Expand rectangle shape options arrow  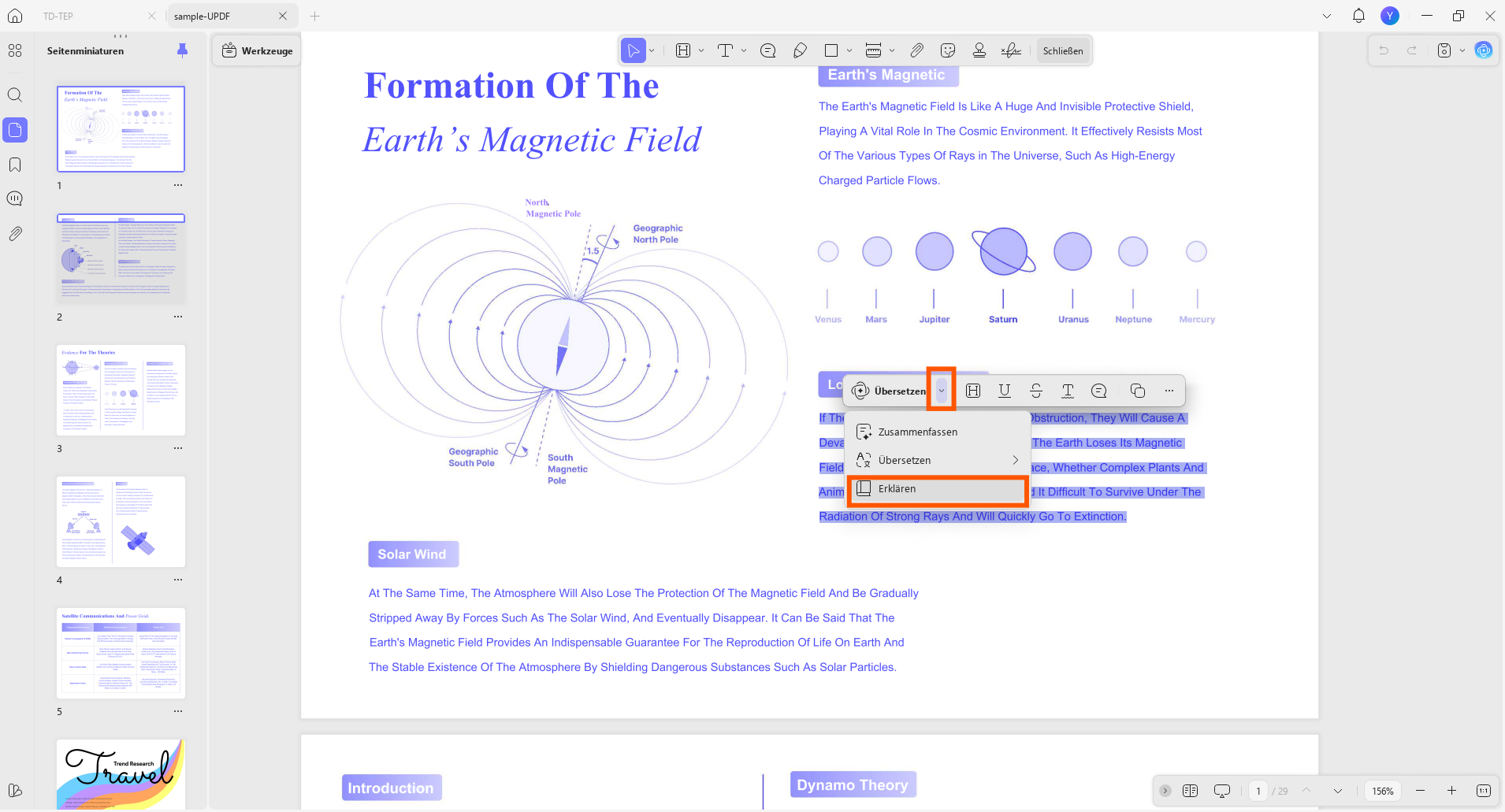click(849, 50)
